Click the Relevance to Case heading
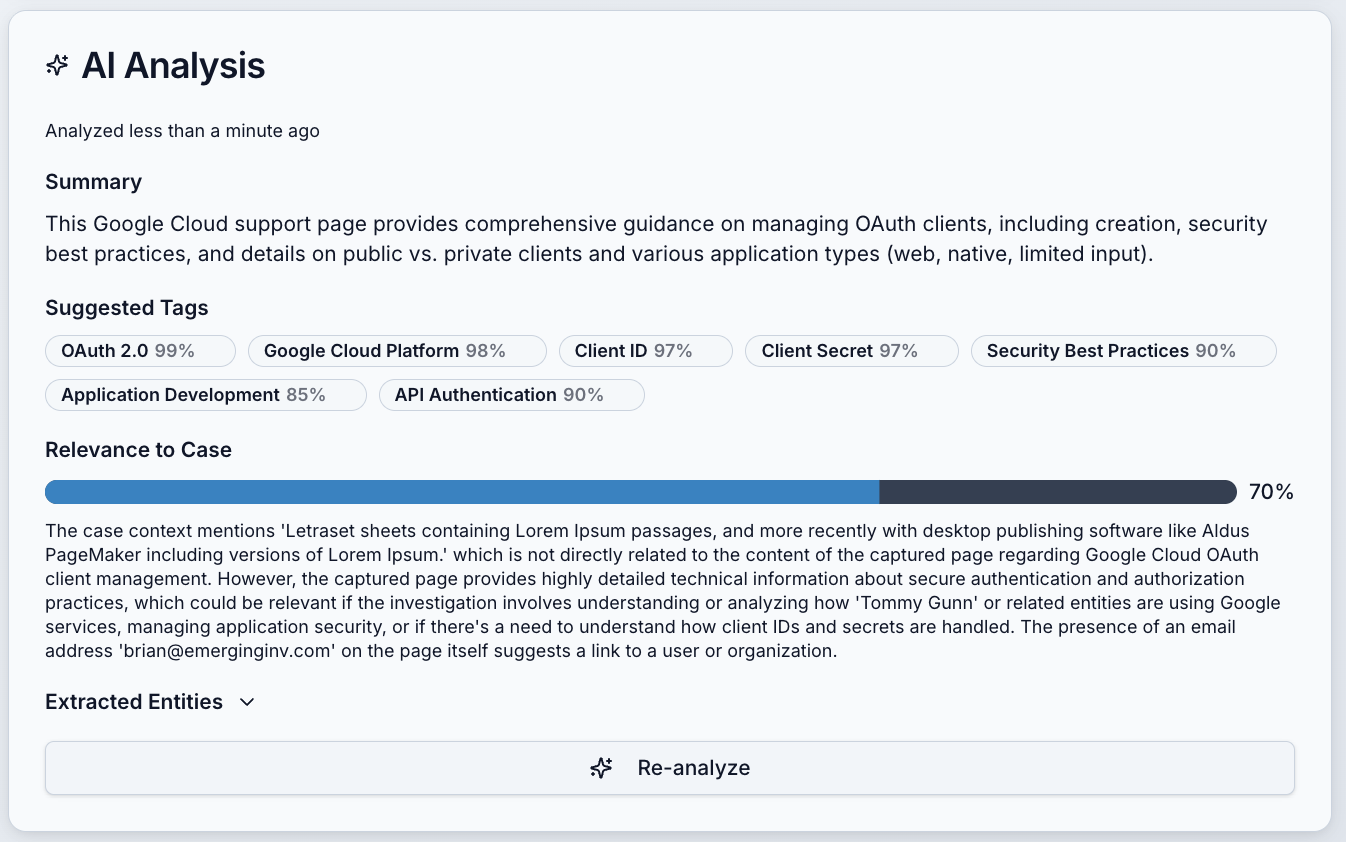Screen dimensions: 1346x842 [x=138, y=450]
